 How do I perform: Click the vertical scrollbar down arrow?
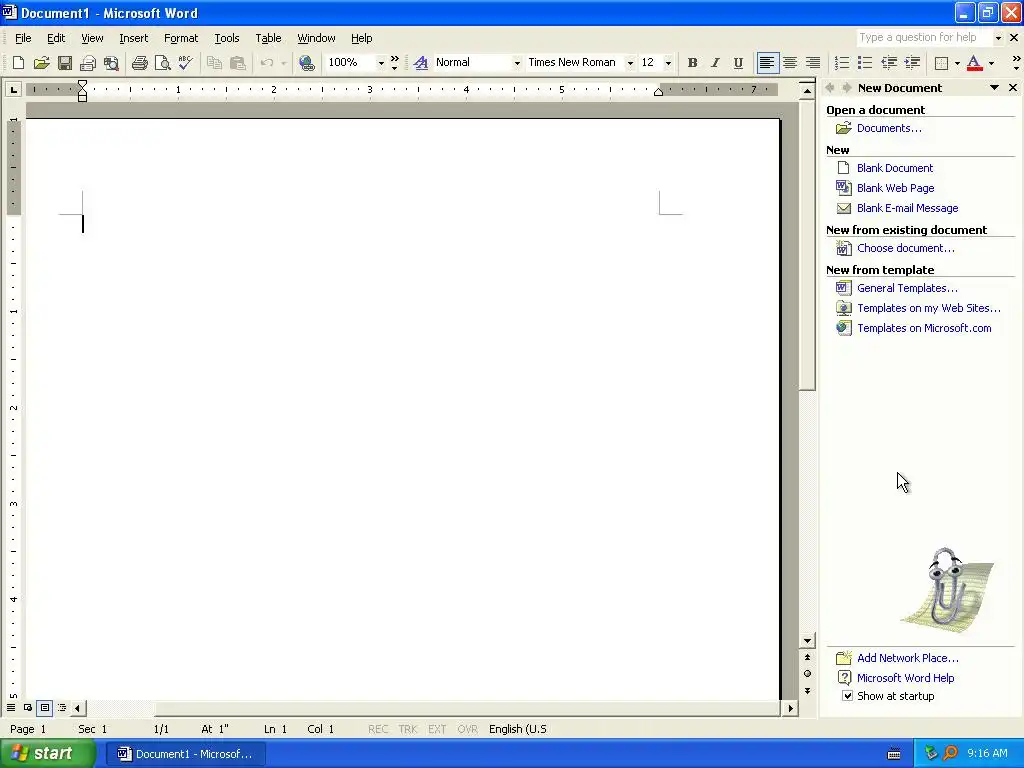808,641
